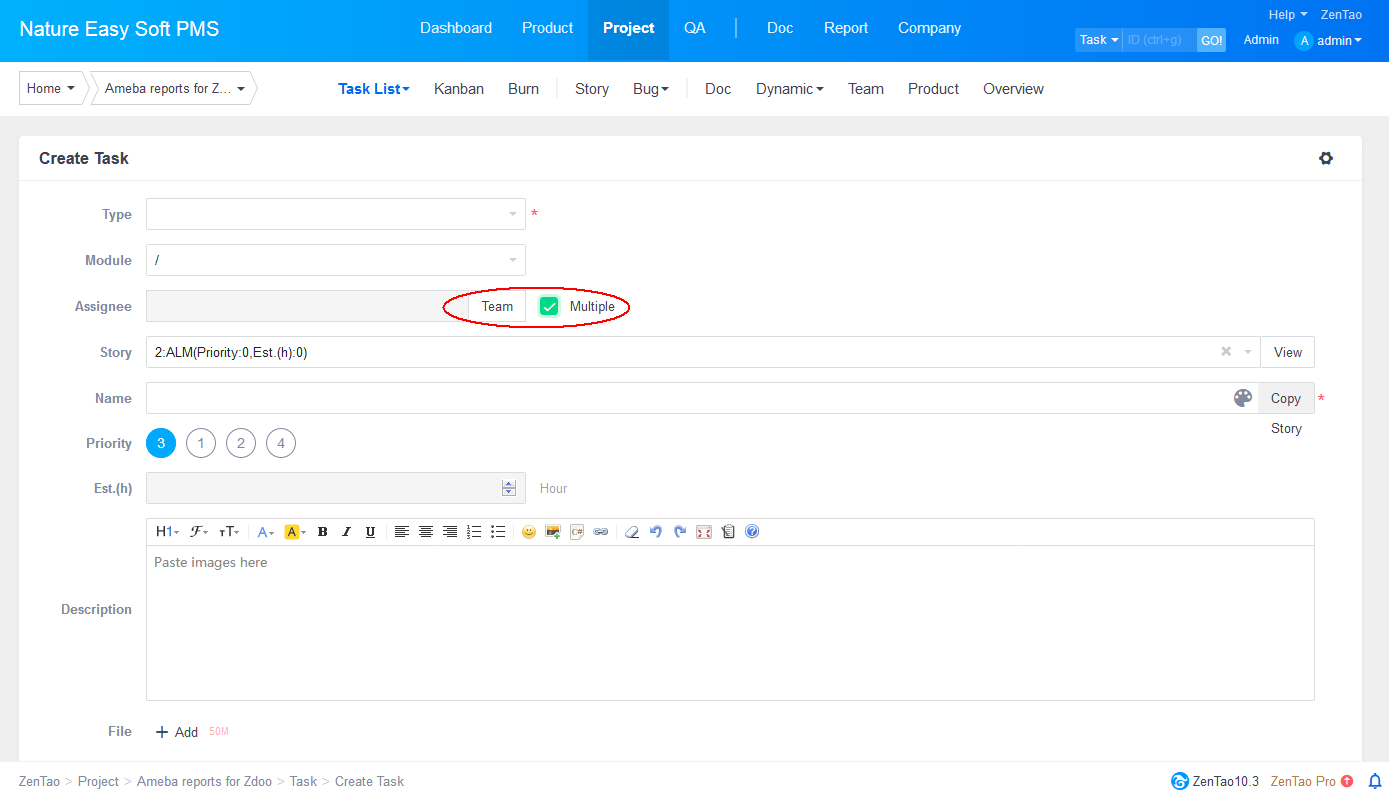1389x793 pixels.
Task: Expand the Module dropdown
Action: click(x=336, y=260)
